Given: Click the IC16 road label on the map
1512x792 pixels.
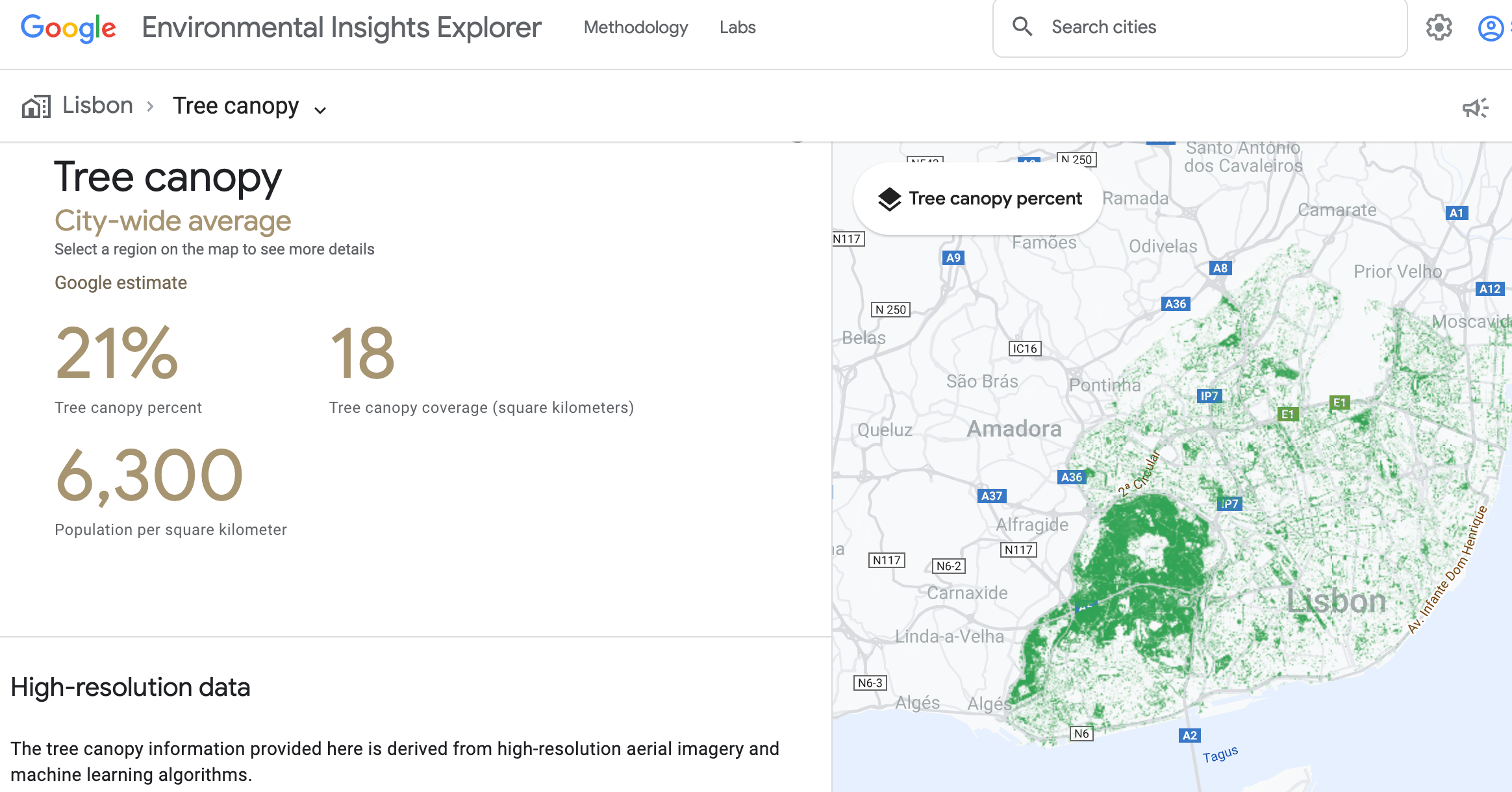Looking at the screenshot, I should (x=1024, y=348).
